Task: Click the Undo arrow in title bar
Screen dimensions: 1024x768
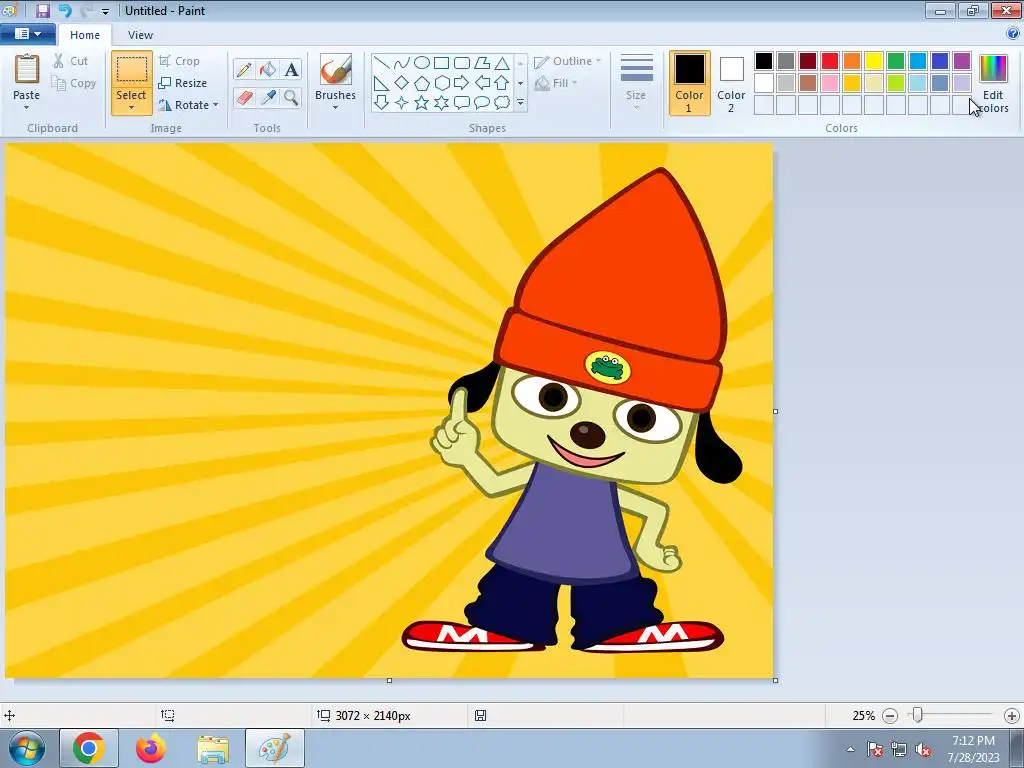Action: [x=65, y=10]
